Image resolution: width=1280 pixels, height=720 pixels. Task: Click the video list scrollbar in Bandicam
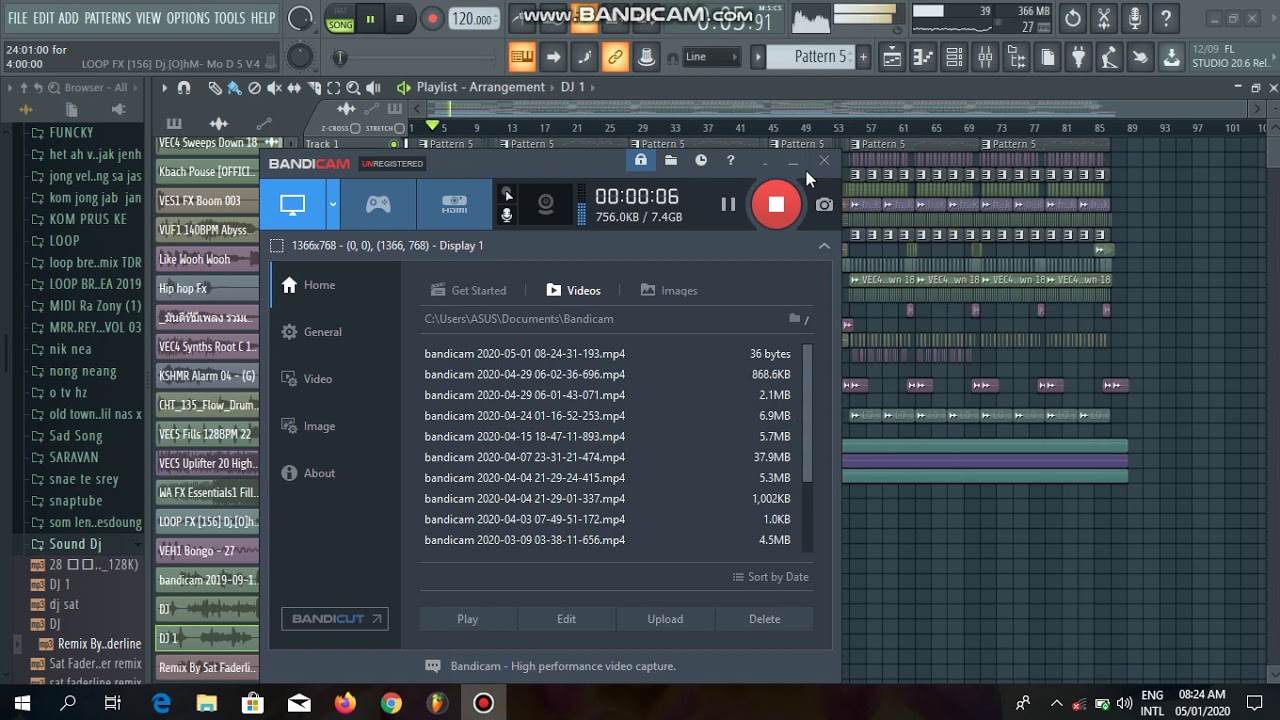pyautogui.click(x=807, y=413)
